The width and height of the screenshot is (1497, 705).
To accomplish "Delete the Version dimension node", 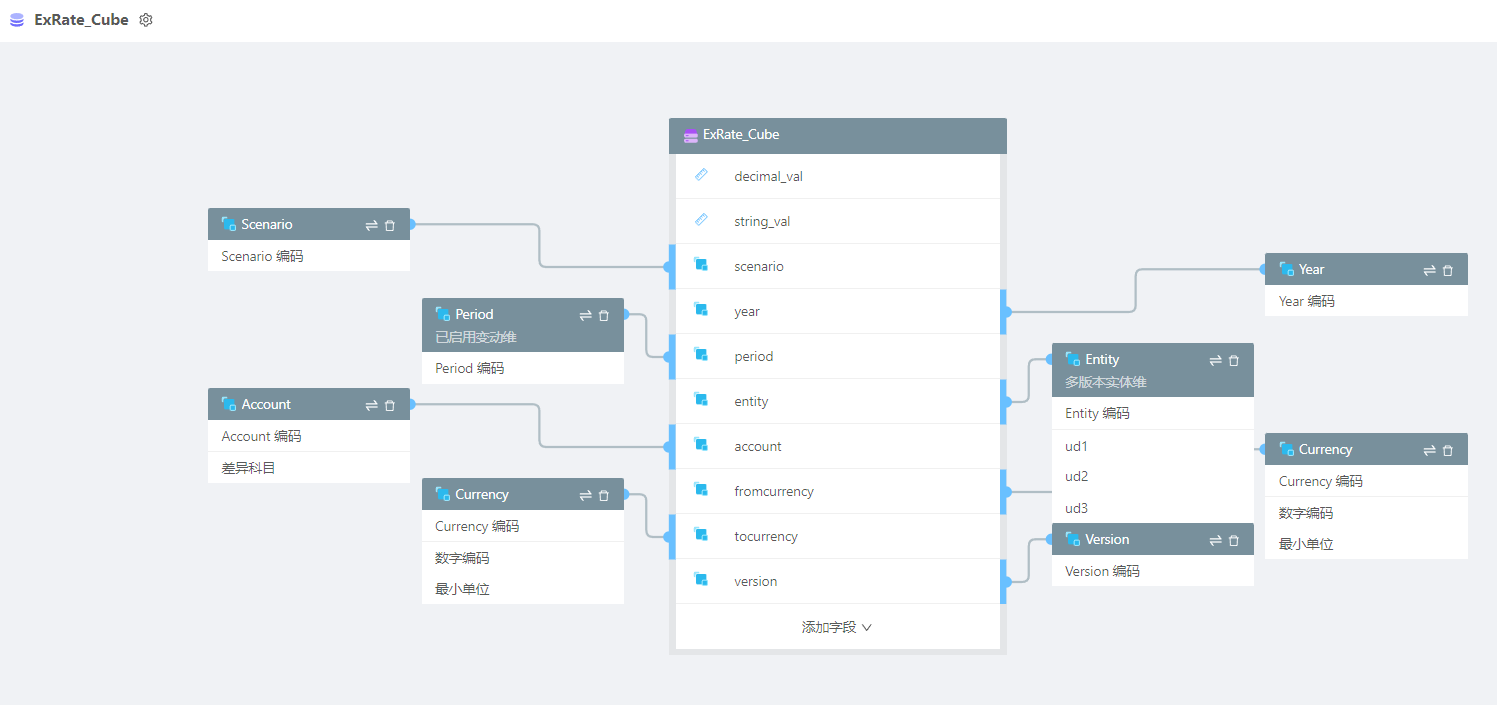I will click(x=1233, y=540).
